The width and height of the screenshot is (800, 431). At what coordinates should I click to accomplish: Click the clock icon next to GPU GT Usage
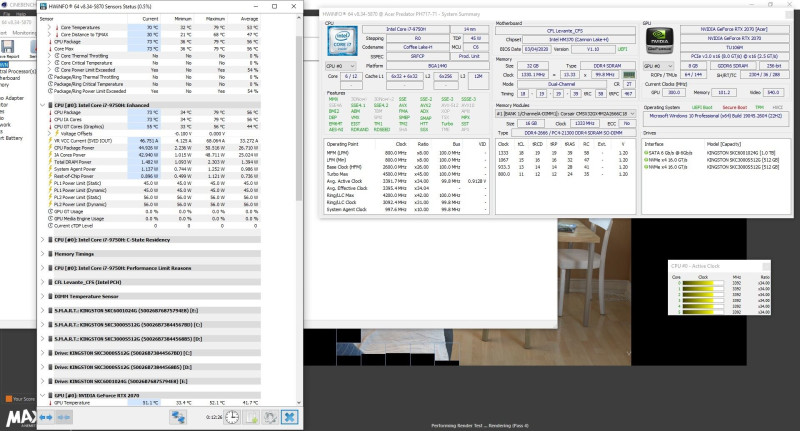50,211
